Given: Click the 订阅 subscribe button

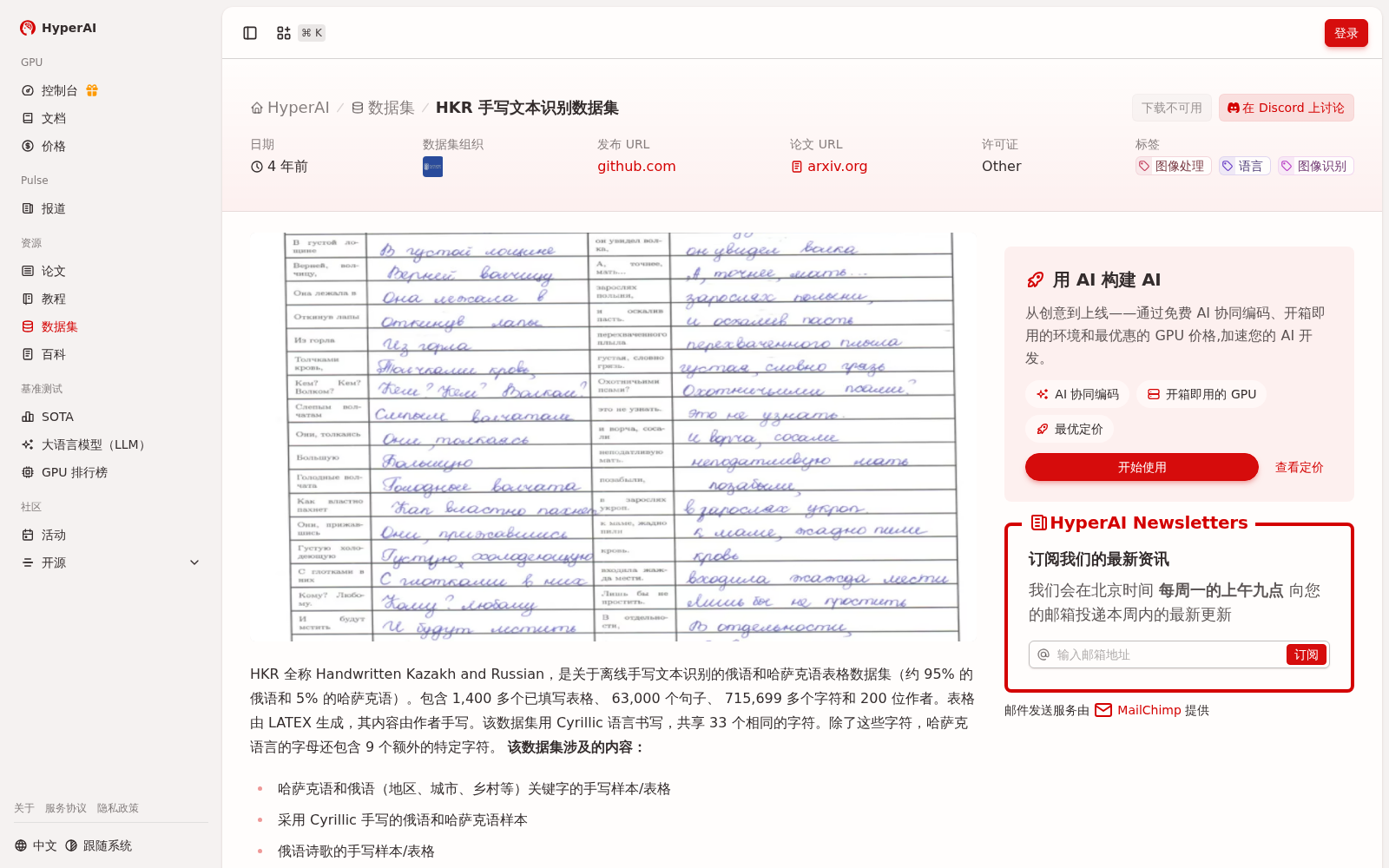Looking at the screenshot, I should coord(1306,654).
